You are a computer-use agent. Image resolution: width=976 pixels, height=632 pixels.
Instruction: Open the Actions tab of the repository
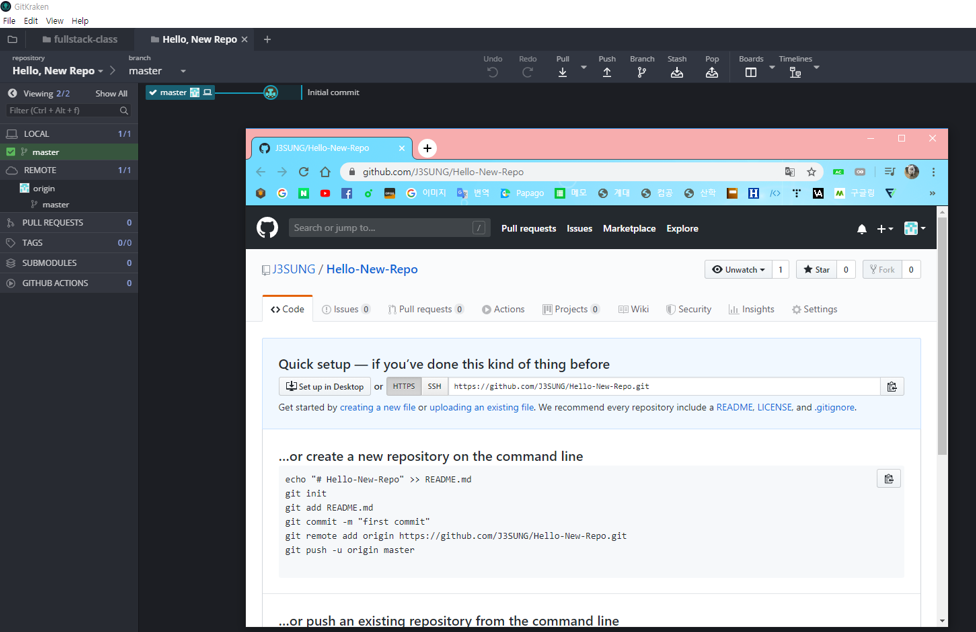click(503, 309)
